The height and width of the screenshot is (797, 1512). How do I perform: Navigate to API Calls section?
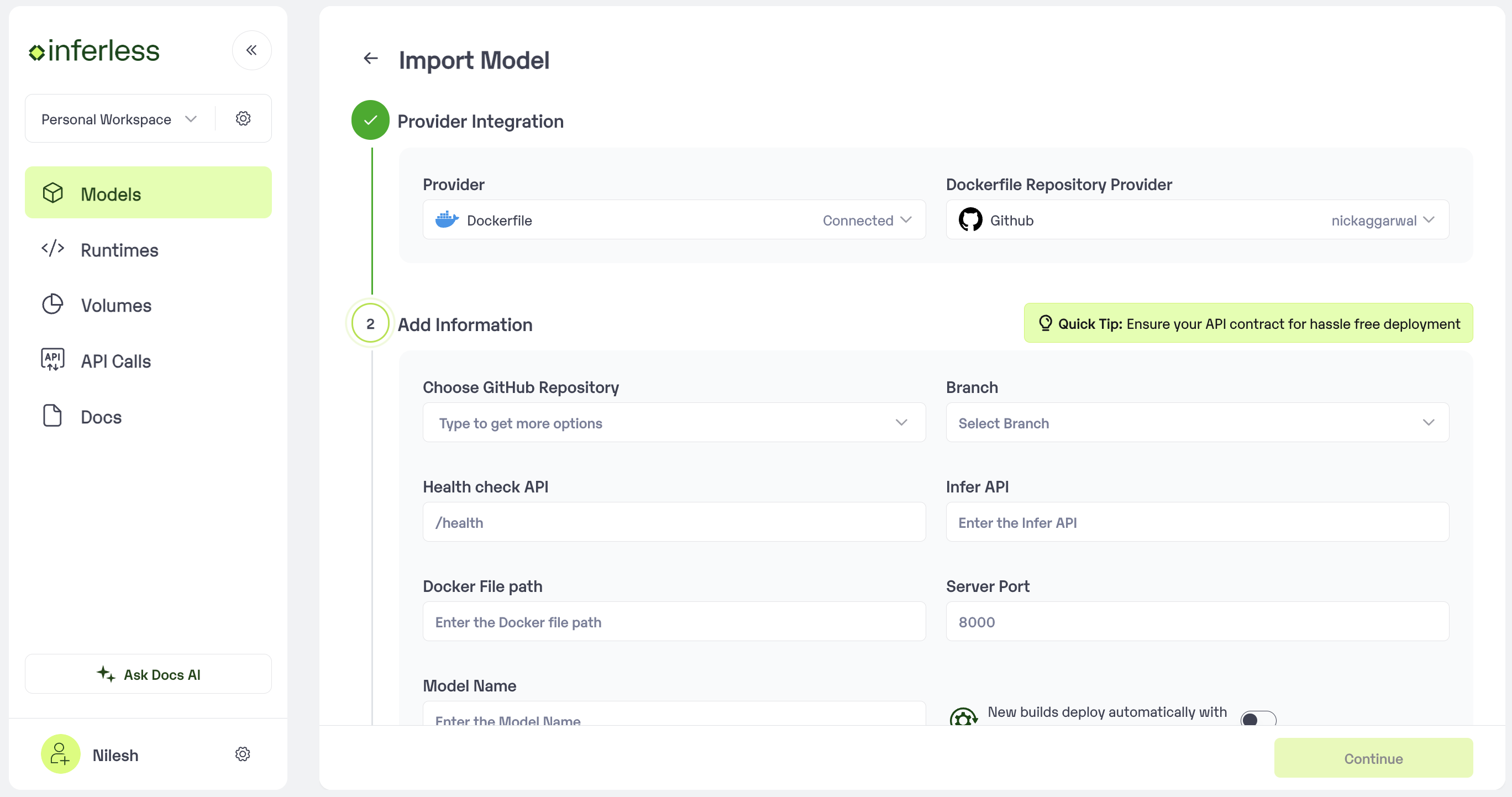116,361
